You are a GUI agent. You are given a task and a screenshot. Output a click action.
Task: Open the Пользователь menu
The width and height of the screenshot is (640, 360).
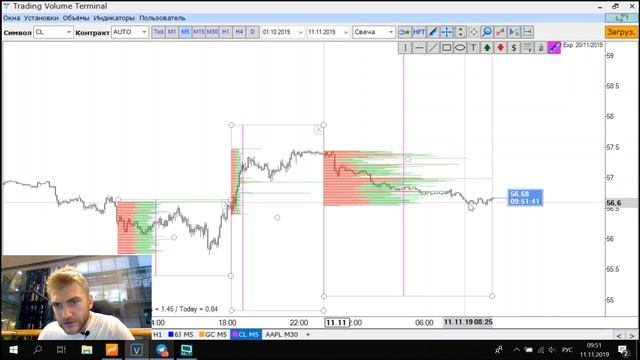(162, 18)
